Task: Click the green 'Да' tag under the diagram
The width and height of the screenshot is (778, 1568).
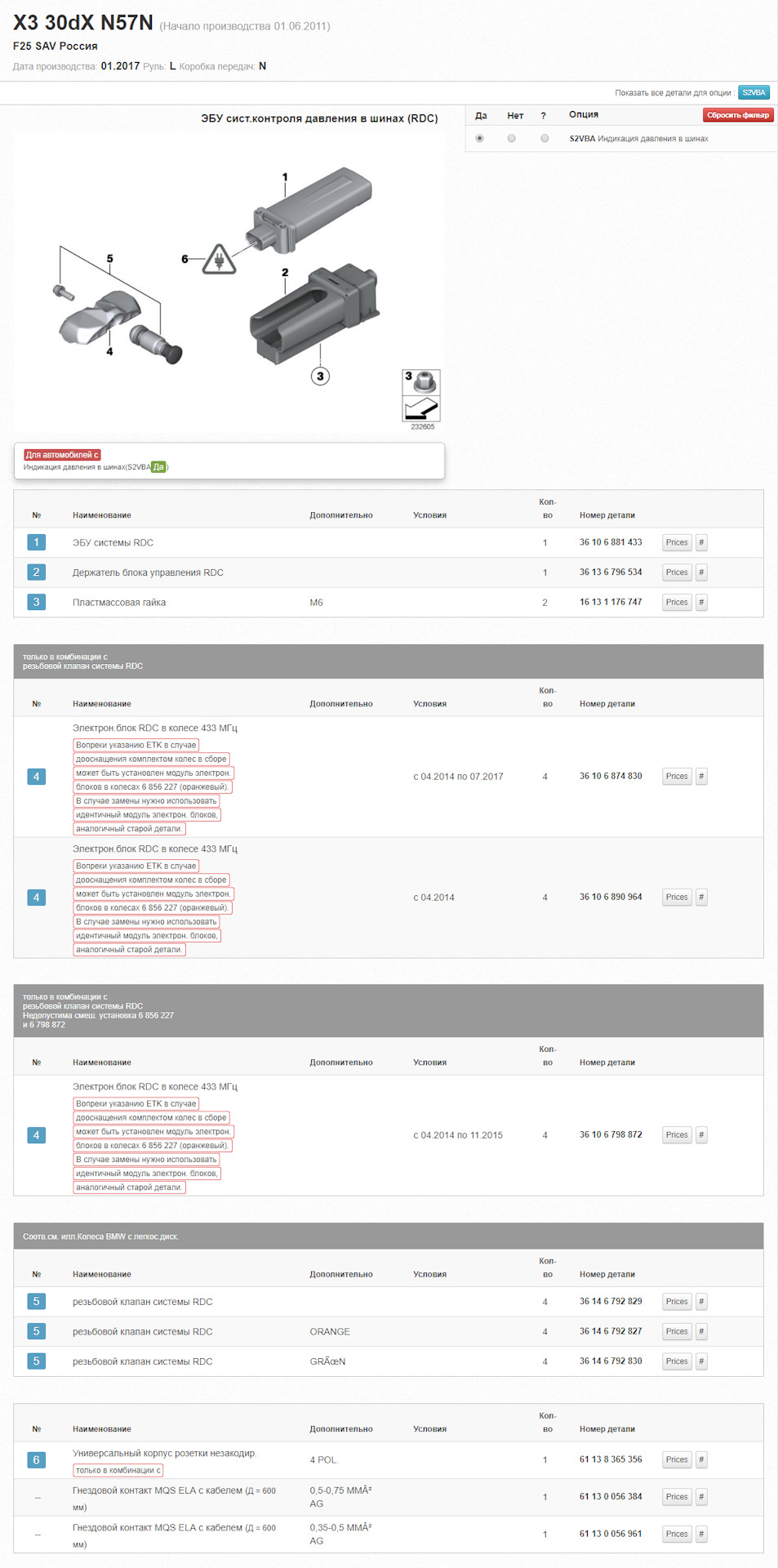Action: 158,467
